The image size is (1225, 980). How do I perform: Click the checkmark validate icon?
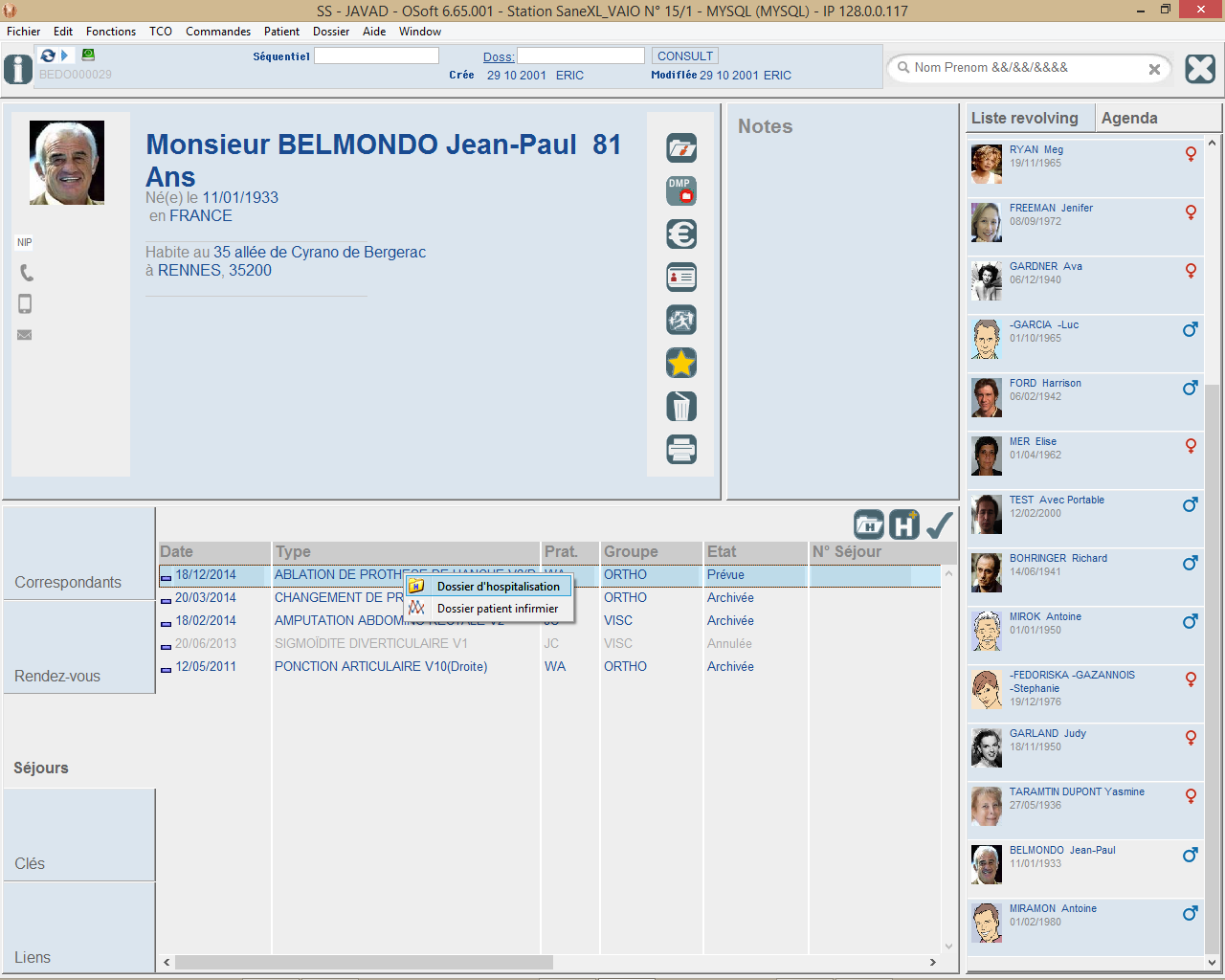point(940,524)
